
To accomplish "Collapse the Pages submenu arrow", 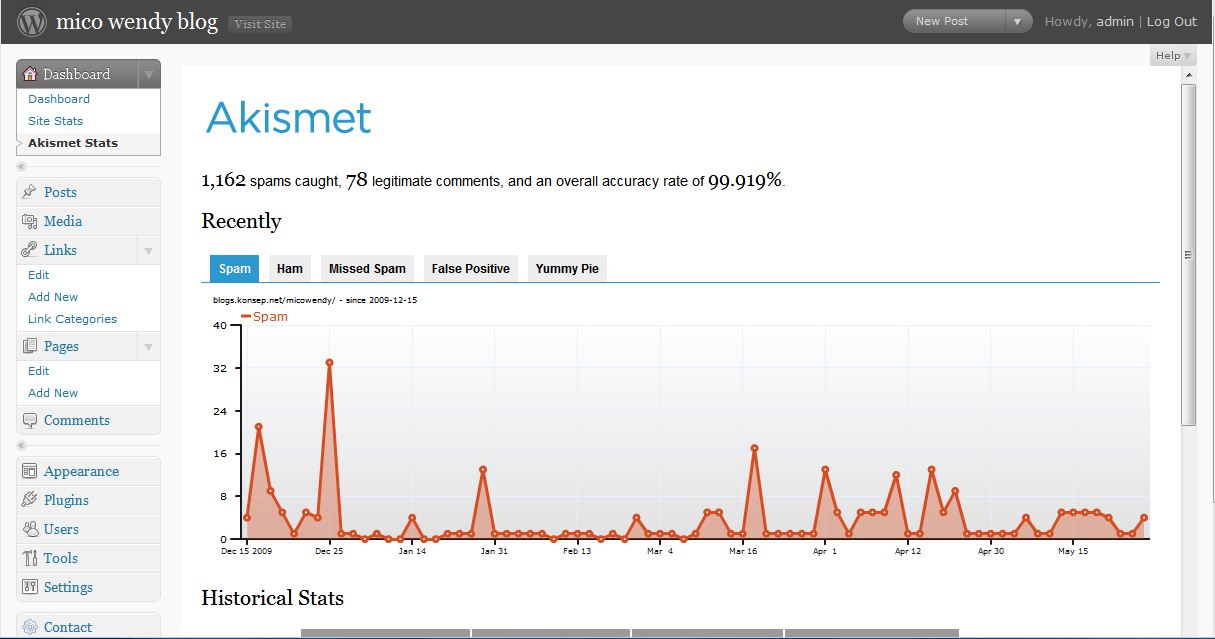I will (x=149, y=346).
